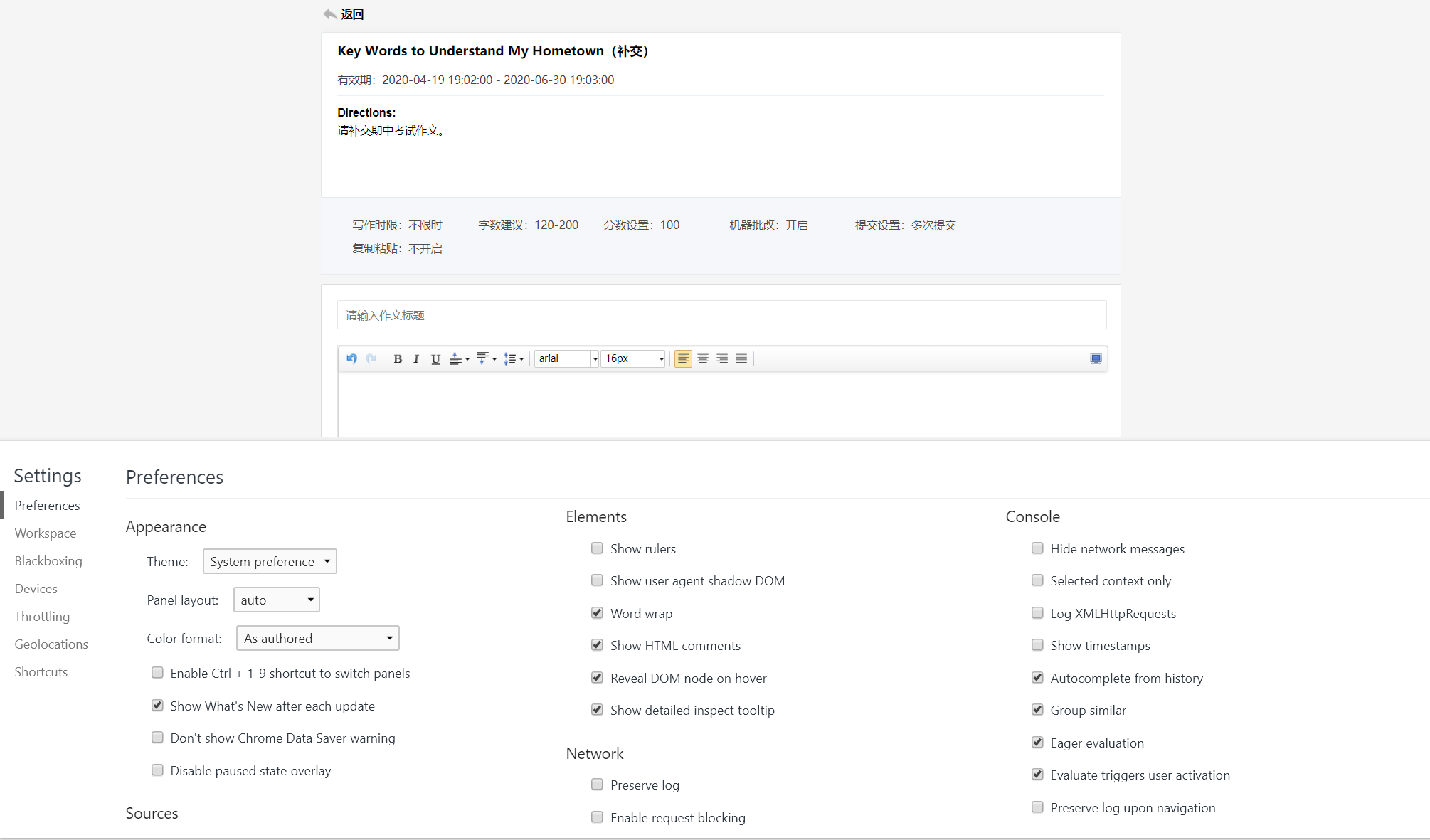
Task: Enable Preserve log in Network settings
Action: point(598,784)
